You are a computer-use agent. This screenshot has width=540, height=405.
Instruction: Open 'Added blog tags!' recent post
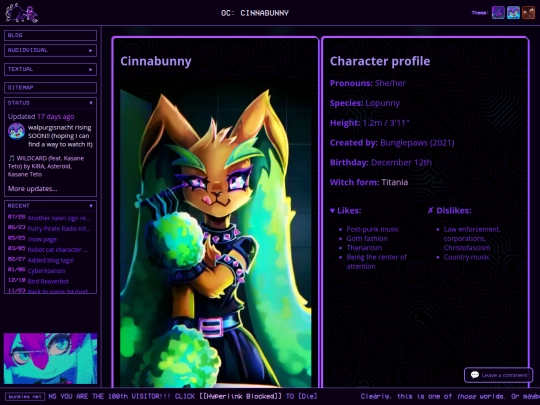point(51,260)
